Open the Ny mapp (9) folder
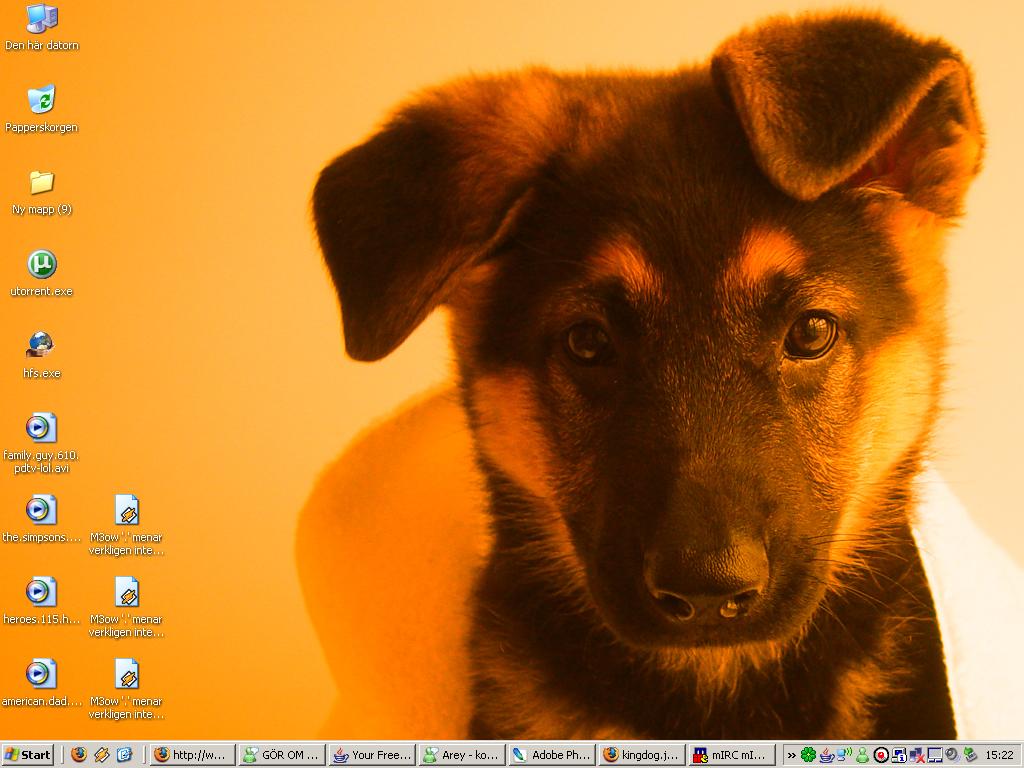The image size is (1024, 768). tap(41, 183)
